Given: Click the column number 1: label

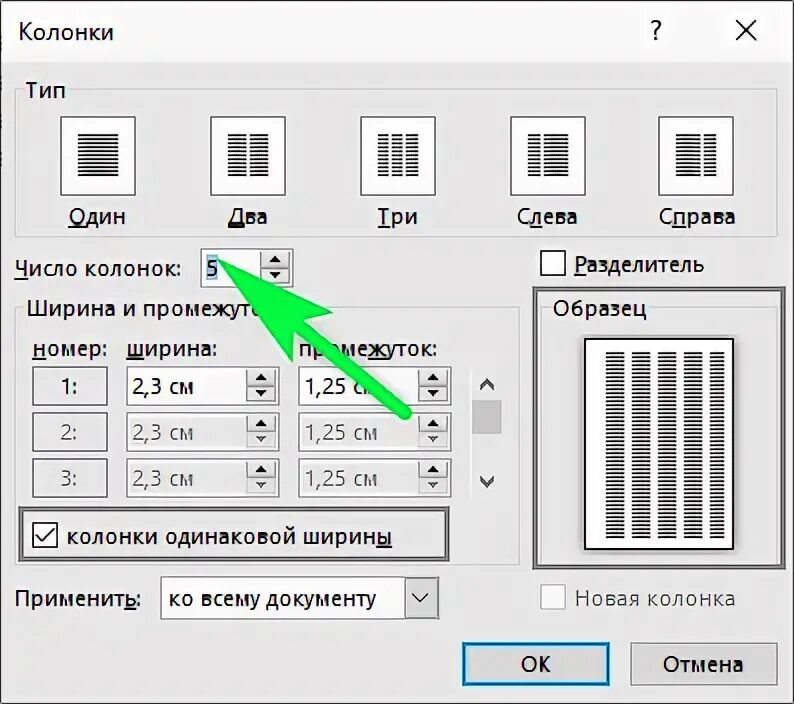Looking at the screenshot, I should coord(70,386).
